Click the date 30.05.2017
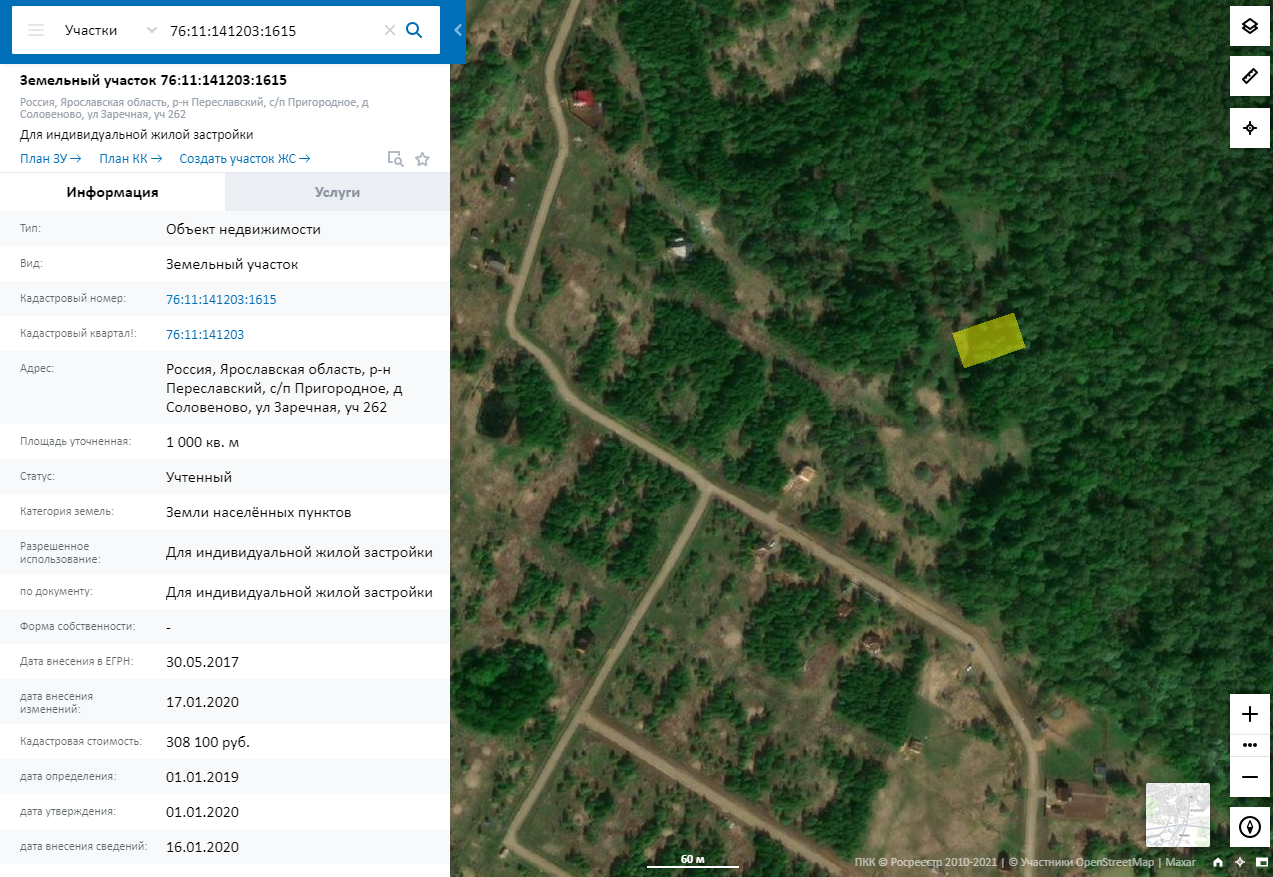Image resolution: width=1273 pixels, height=877 pixels. [x=203, y=662]
